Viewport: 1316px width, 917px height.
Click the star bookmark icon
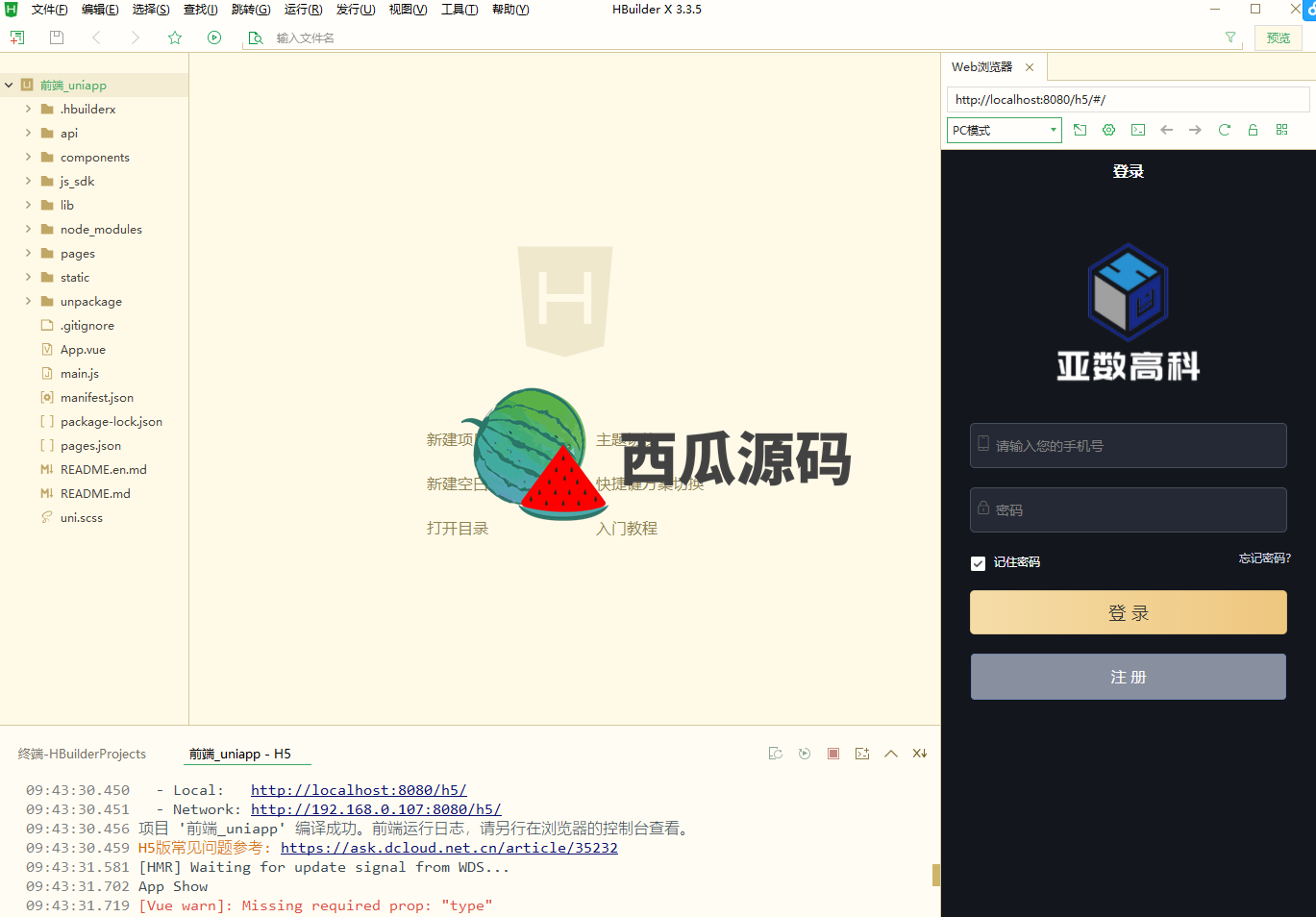point(175,37)
